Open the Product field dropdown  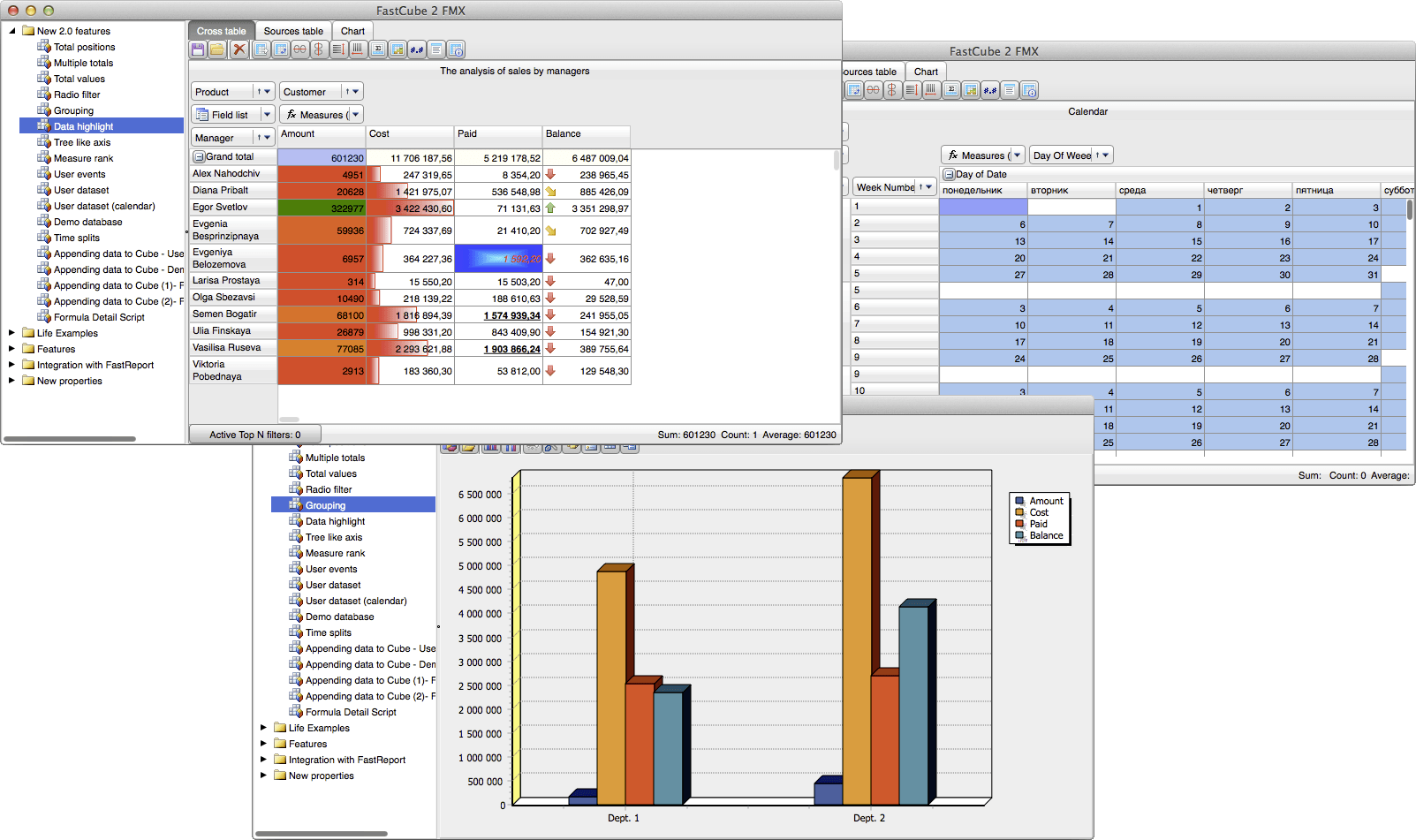pyautogui.click(x=268, y=92)
